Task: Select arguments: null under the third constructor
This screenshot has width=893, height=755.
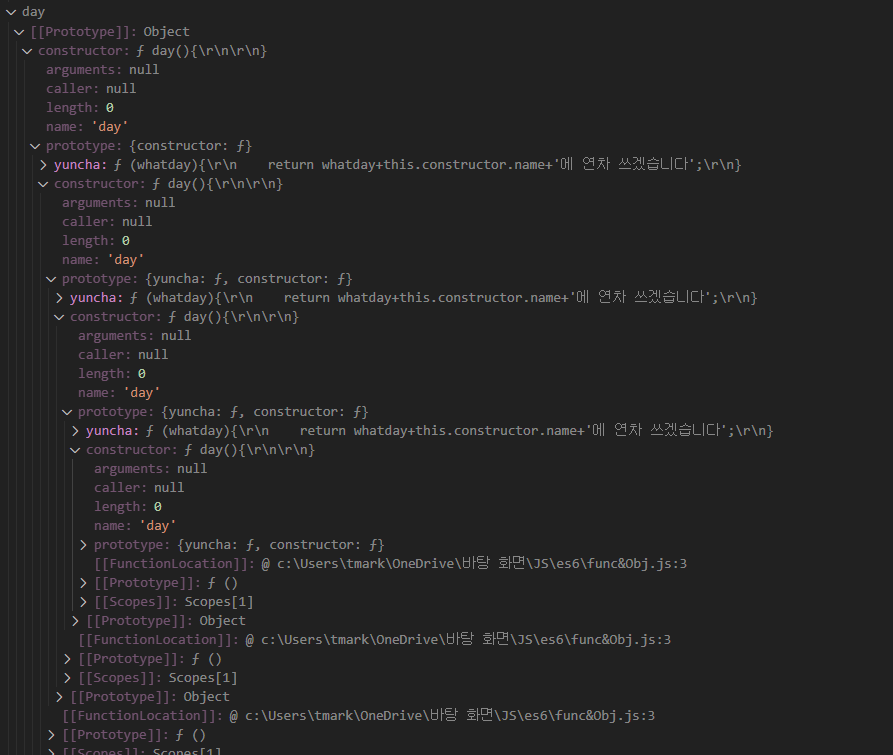Action: [134, 336]
